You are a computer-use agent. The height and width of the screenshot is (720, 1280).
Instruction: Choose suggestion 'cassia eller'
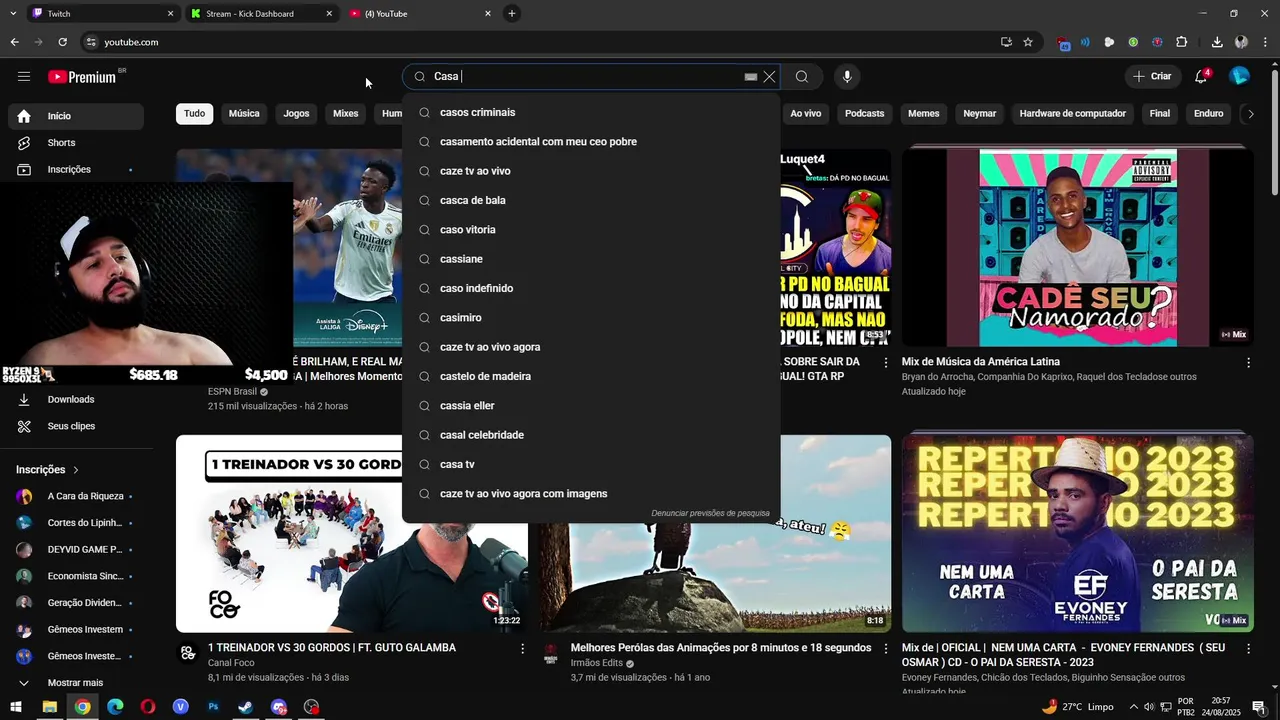pyautogui.click(x=591, y=406)
